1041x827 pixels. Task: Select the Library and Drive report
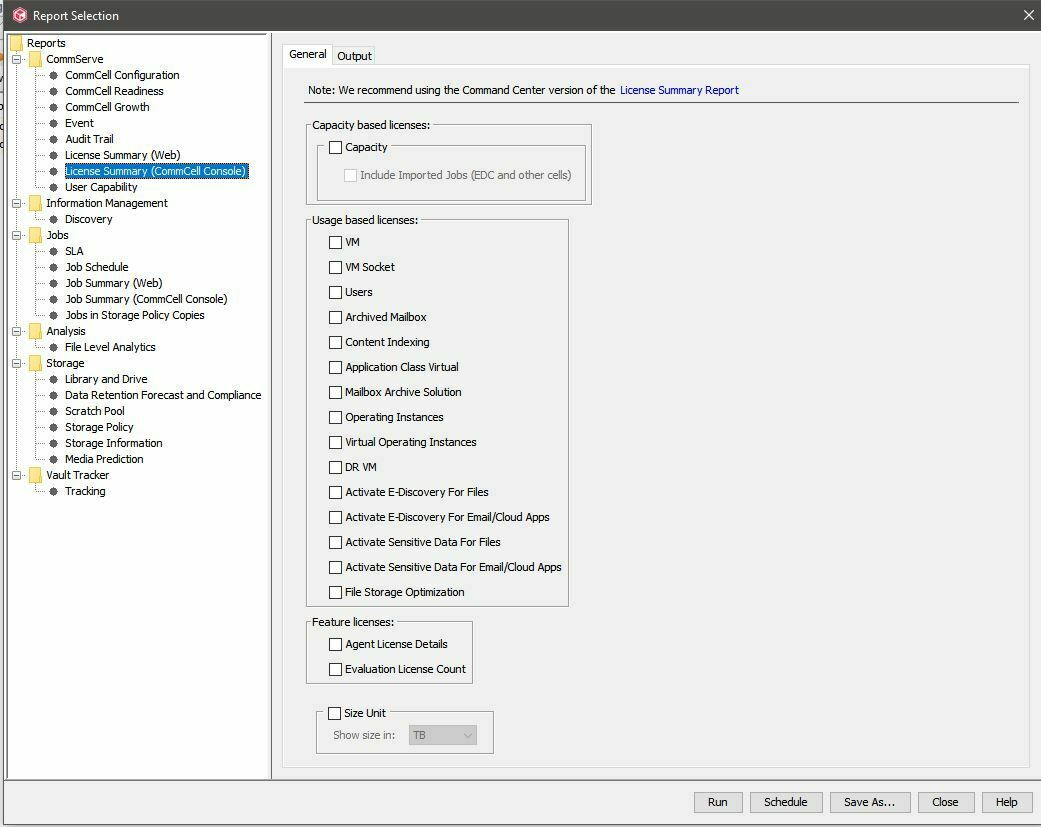tap(106, 379)
